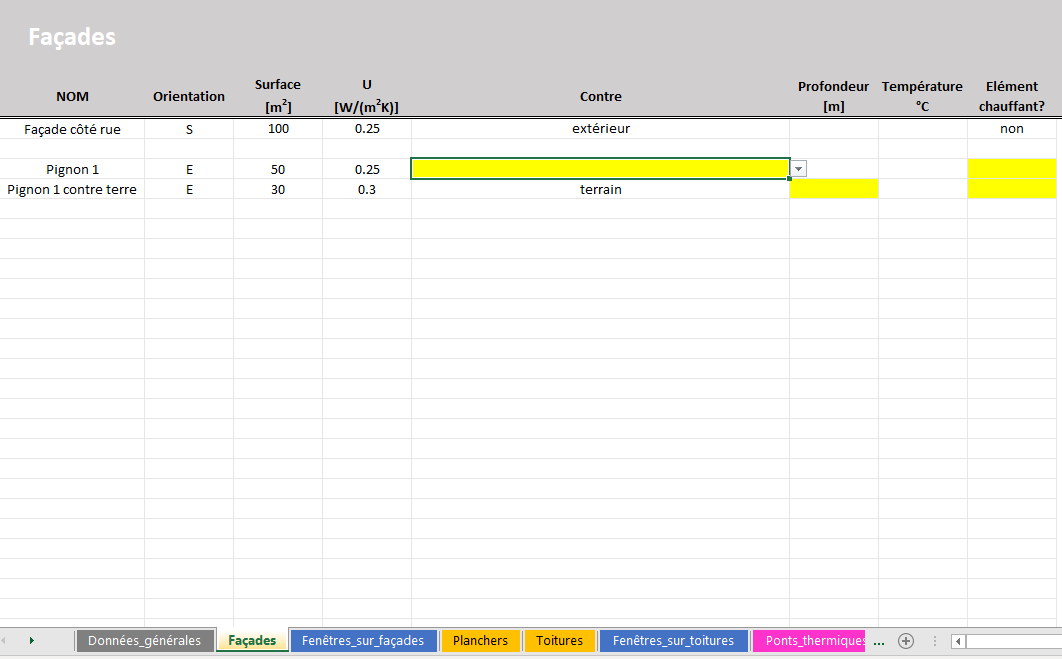
Task: Add a new sheet with plus icon
Action: [x=906, y=641]
